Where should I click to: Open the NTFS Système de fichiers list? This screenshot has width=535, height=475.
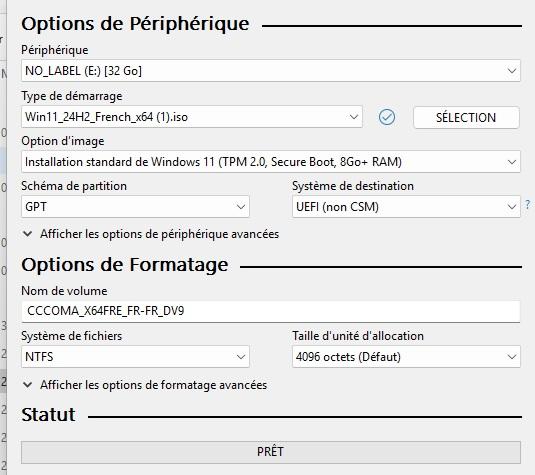click(x=135, y=357)
